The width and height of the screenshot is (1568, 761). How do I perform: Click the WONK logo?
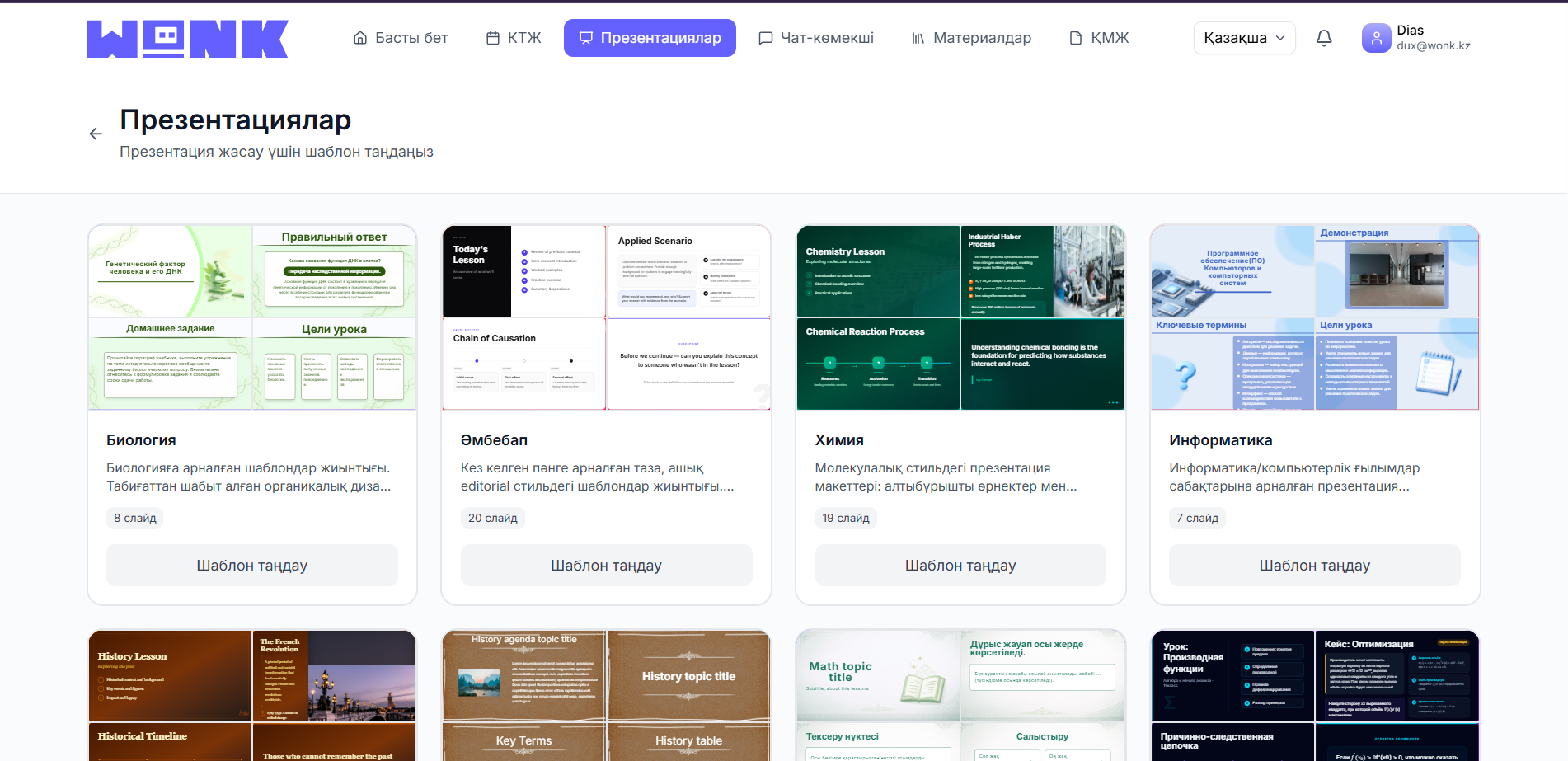click(187, 39)
